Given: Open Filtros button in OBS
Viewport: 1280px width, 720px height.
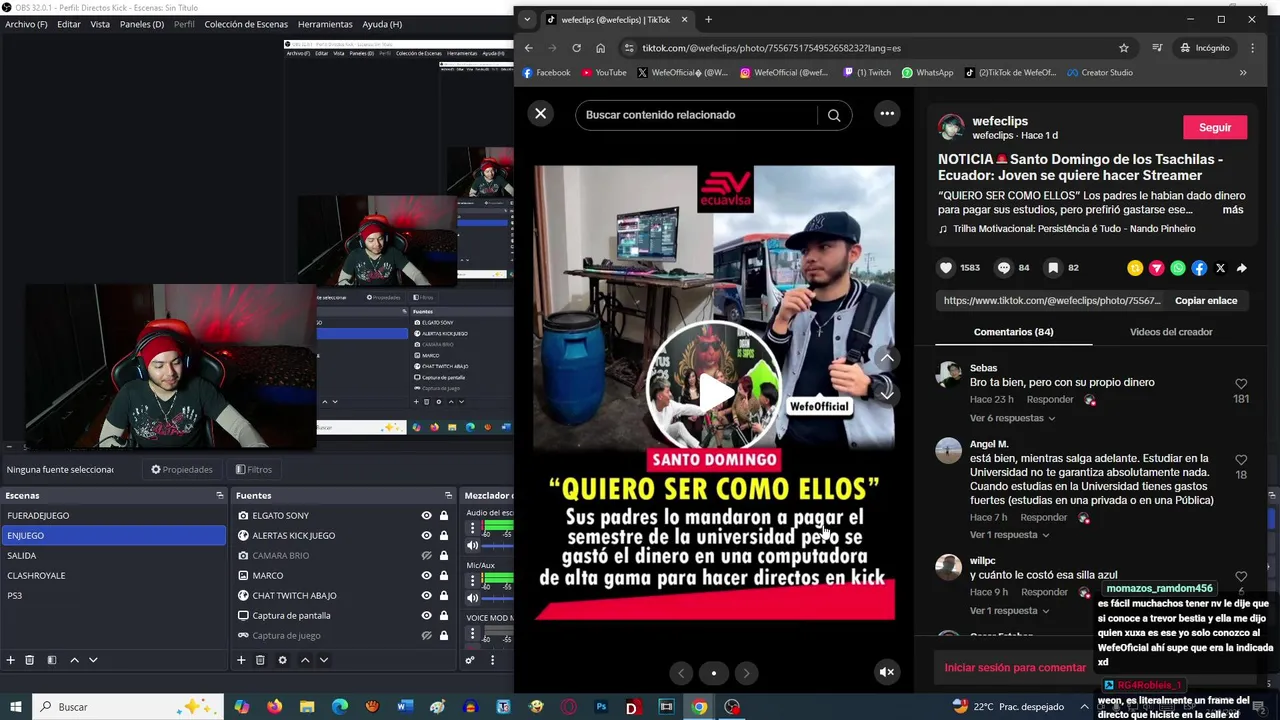Looking at the screenshot, I should 254,470.
